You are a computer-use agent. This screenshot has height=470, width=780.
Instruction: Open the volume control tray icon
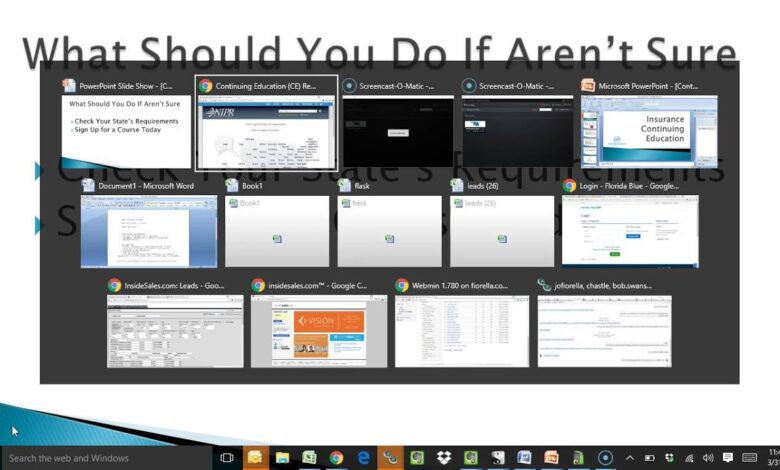point(708,458)
